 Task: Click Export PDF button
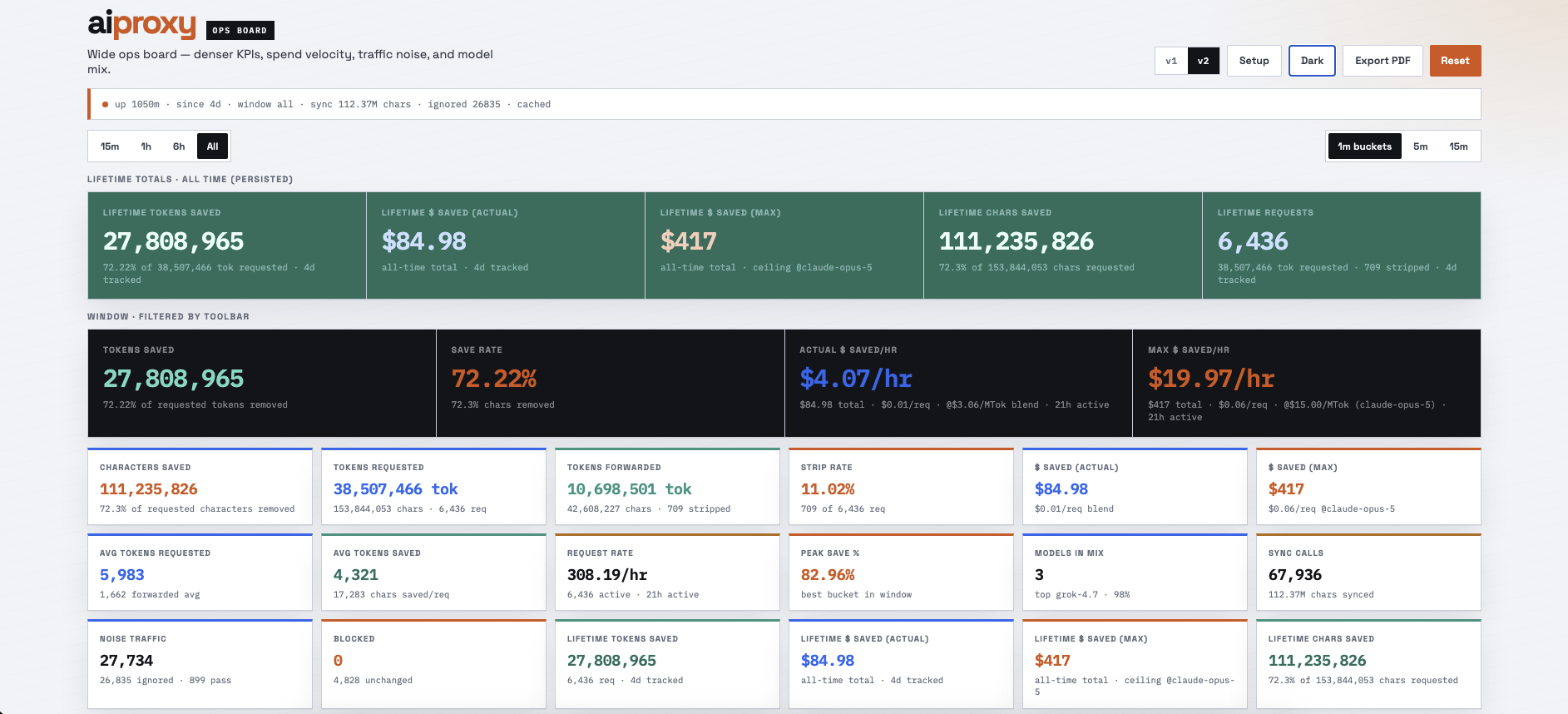[1383, 61]
